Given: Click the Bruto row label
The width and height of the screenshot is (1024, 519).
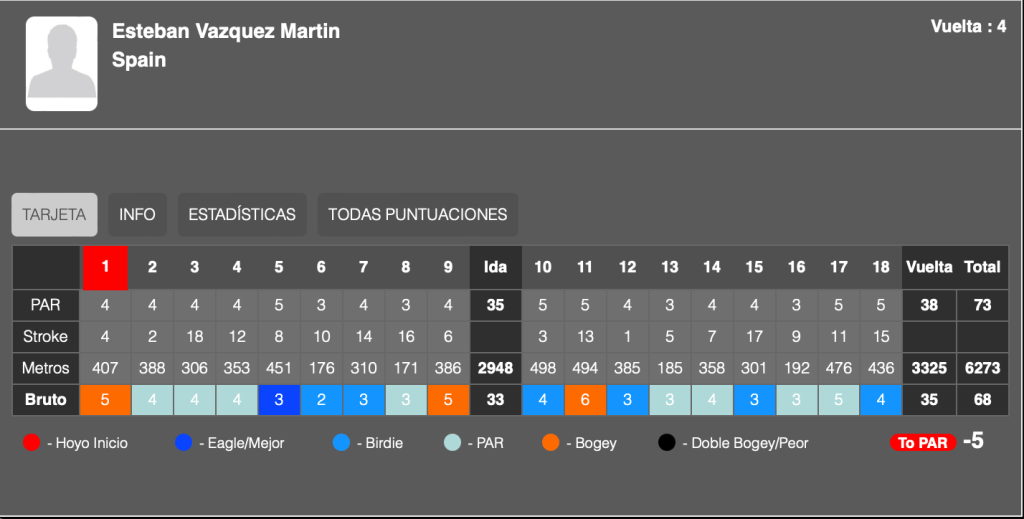Looking at the screenshot, I should pyautogui.click(x=45, y=400).
